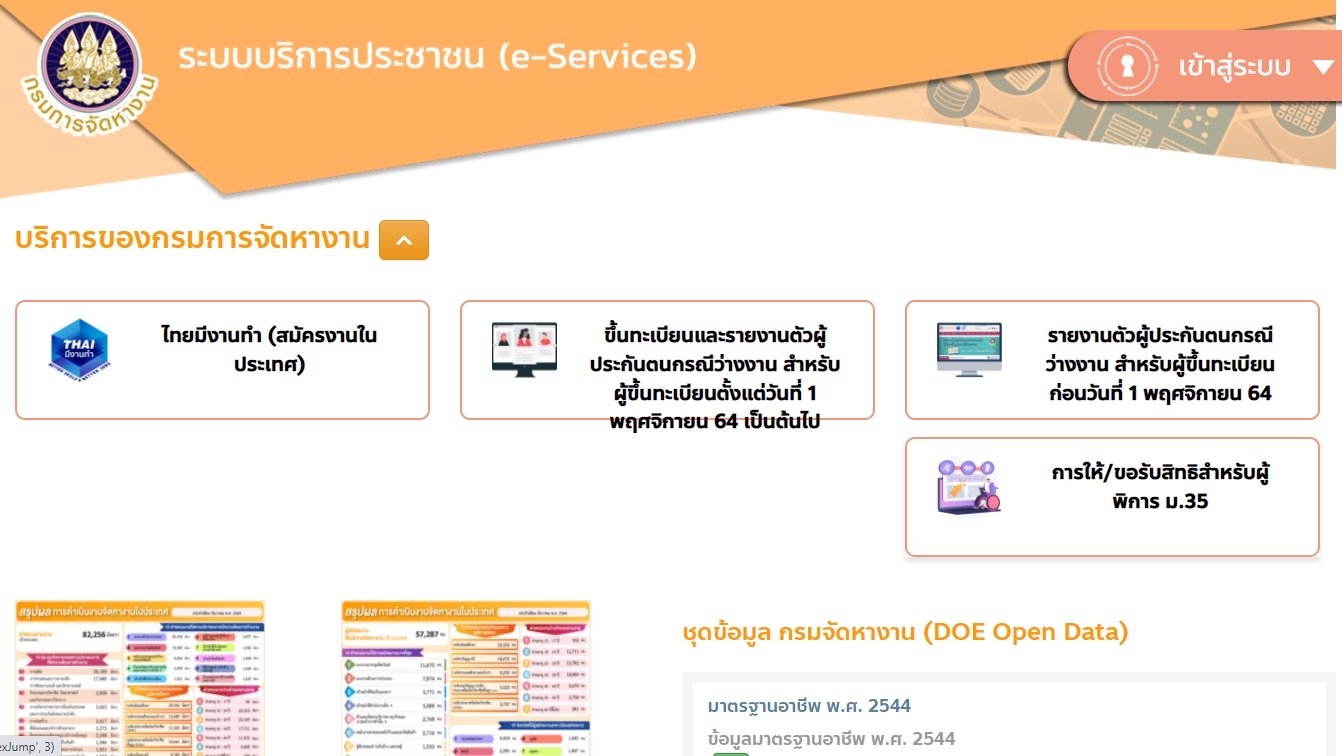Select the computer screen icon on the reporting card
This screenshot has width=1342, height=756.
tap(969, 347)
